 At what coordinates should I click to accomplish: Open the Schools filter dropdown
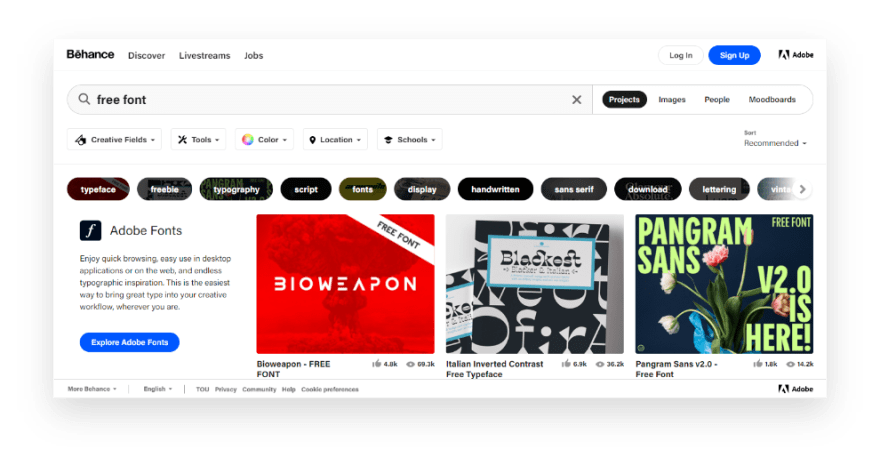[x=410, y=139]
